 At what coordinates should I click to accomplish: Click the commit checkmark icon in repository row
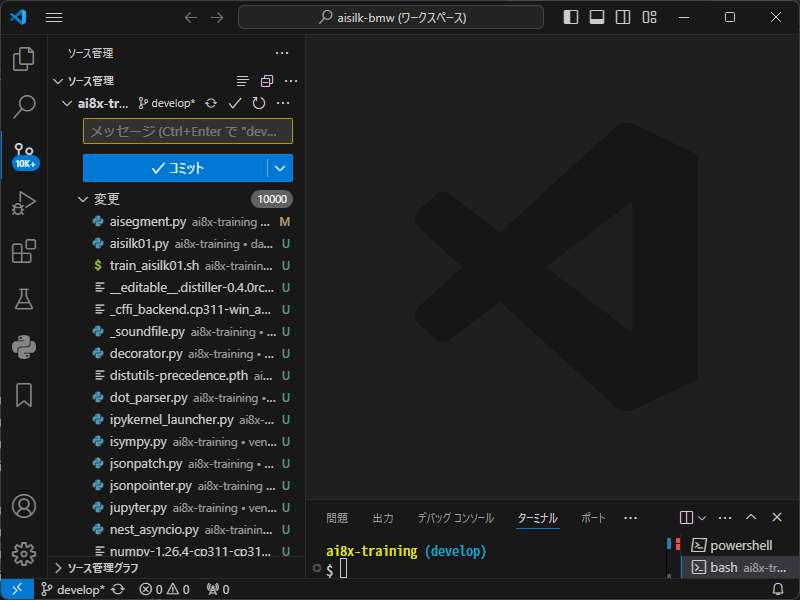coord(235,104)
